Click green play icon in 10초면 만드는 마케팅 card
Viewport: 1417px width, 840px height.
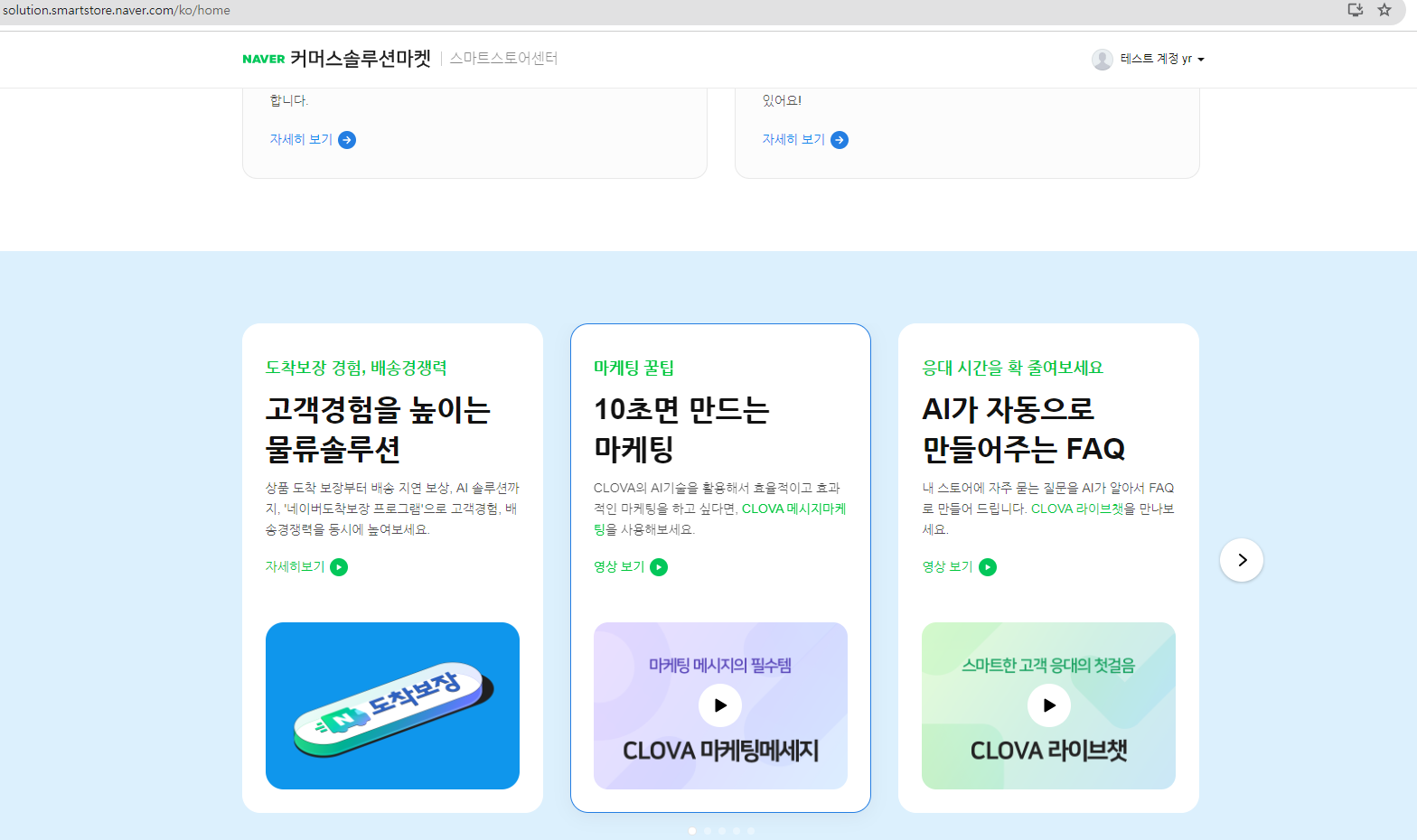(659, 567)
